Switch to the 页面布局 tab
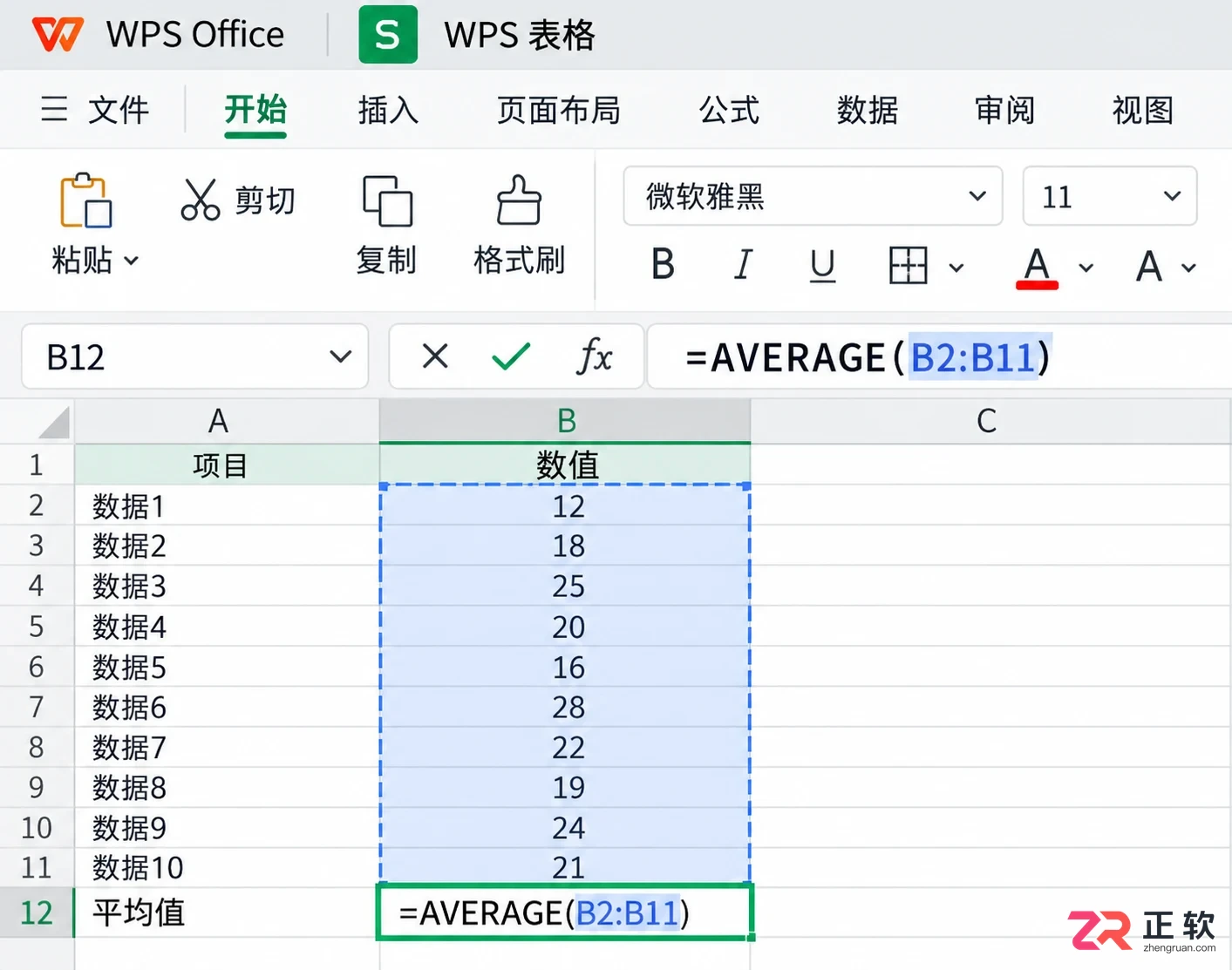Image resolution: width=1232 pixels, height=970 pixels. pyautogui.click(x=559, y=111)
